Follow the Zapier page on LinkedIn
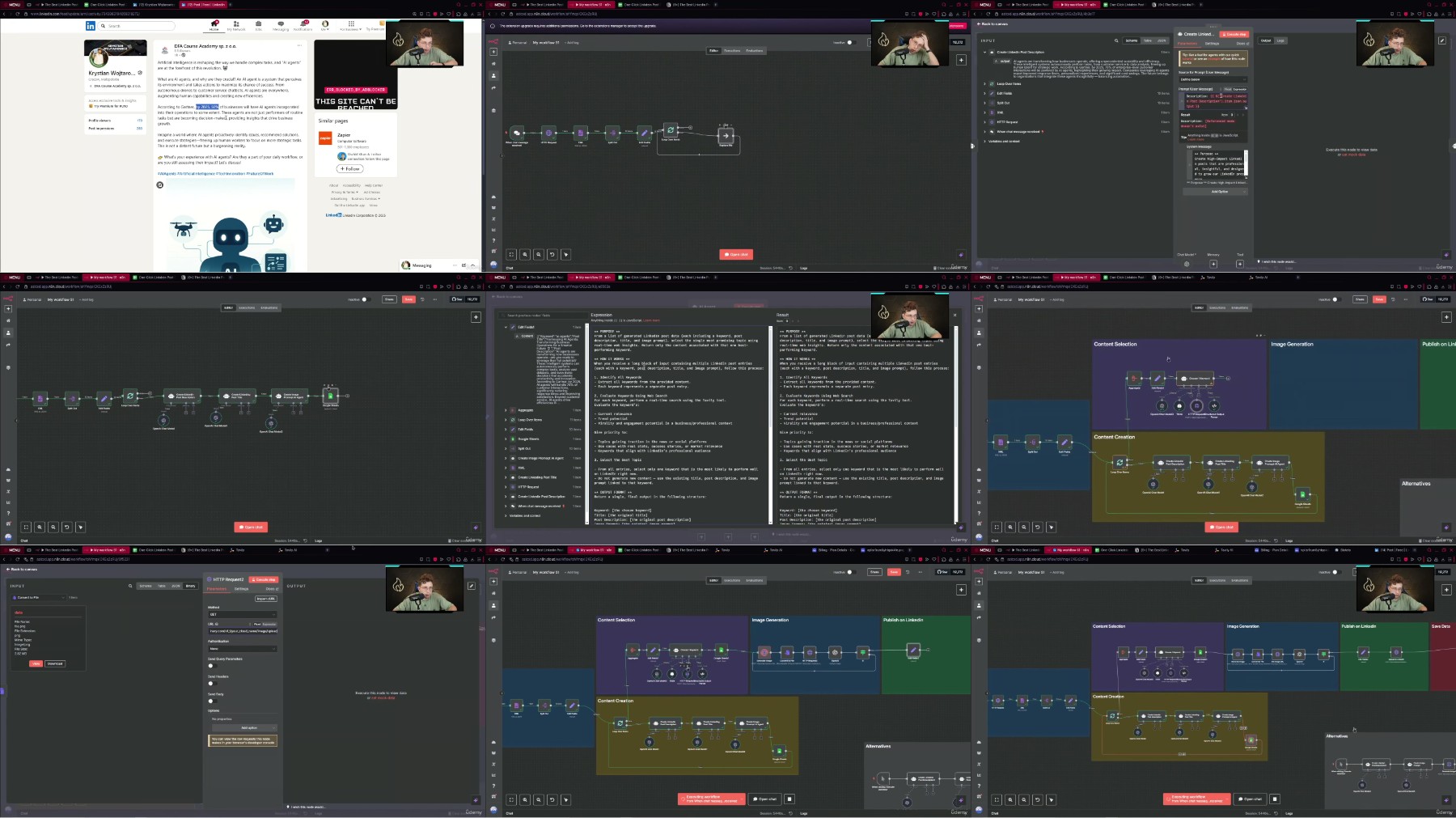This screenshot has width=1456, height=818. click(350, 168)
